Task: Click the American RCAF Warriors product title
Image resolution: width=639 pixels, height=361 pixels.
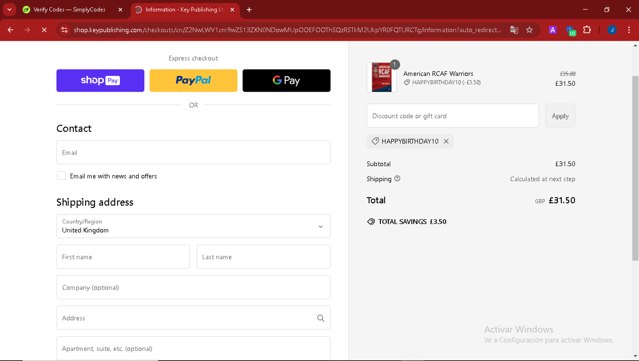Action: click(438, 73)
